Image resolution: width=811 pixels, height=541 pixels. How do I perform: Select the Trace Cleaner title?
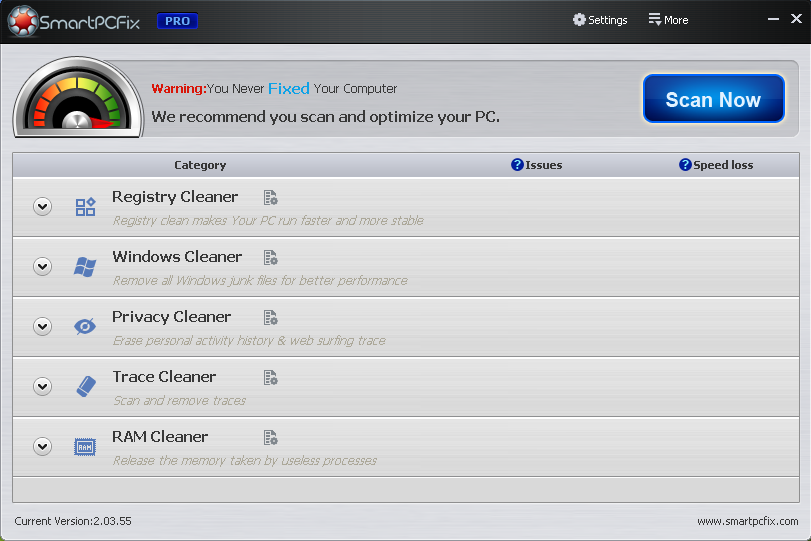(x=164, y=377)
